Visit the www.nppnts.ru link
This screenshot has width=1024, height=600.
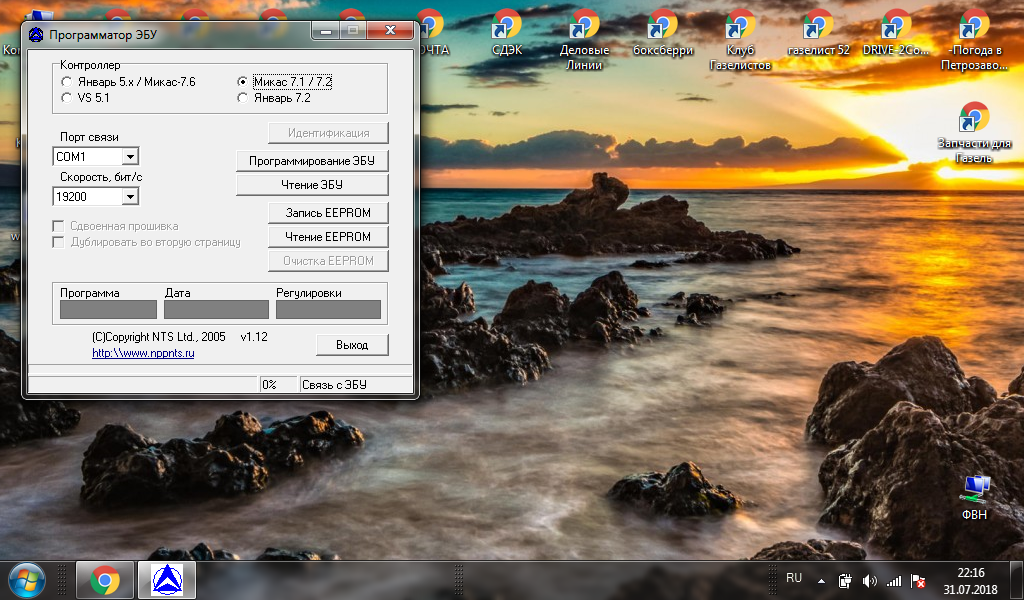point(143,353)
